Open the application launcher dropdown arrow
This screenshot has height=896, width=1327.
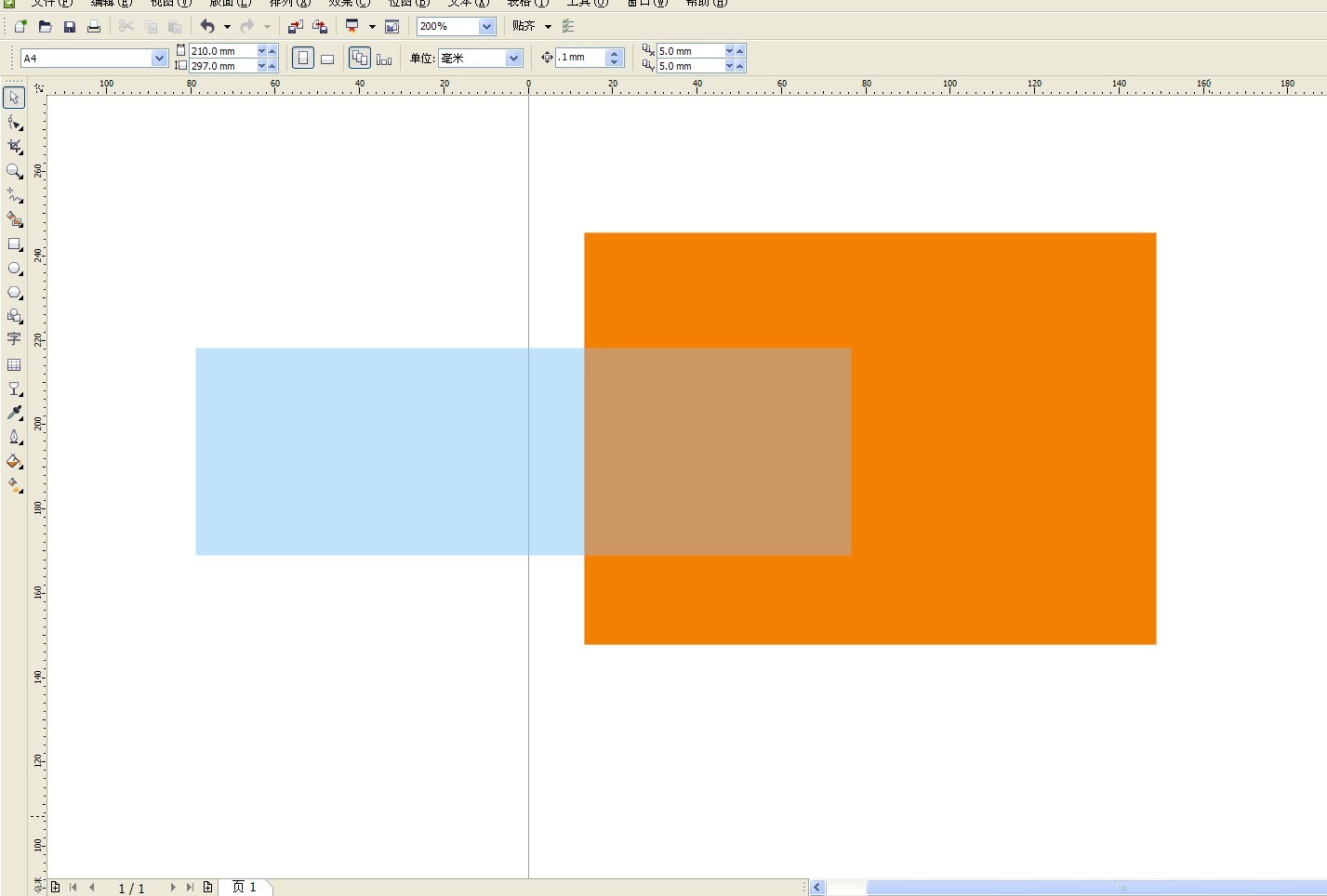372,27
